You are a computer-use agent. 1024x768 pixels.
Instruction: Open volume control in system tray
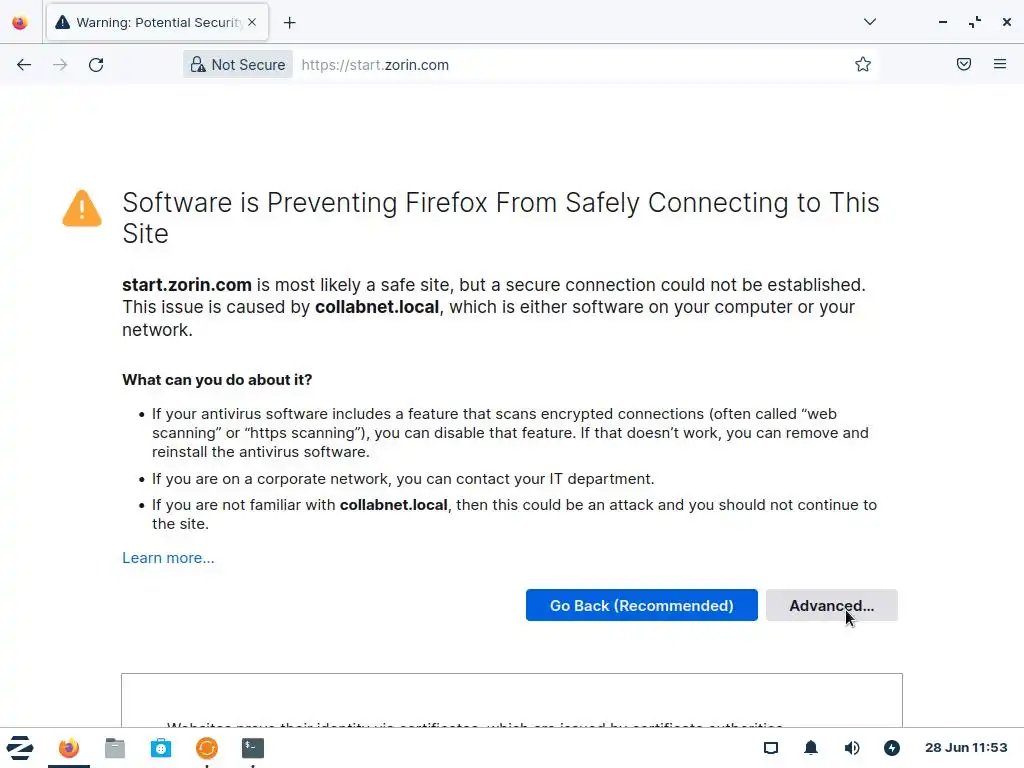(x=852, y=748)
